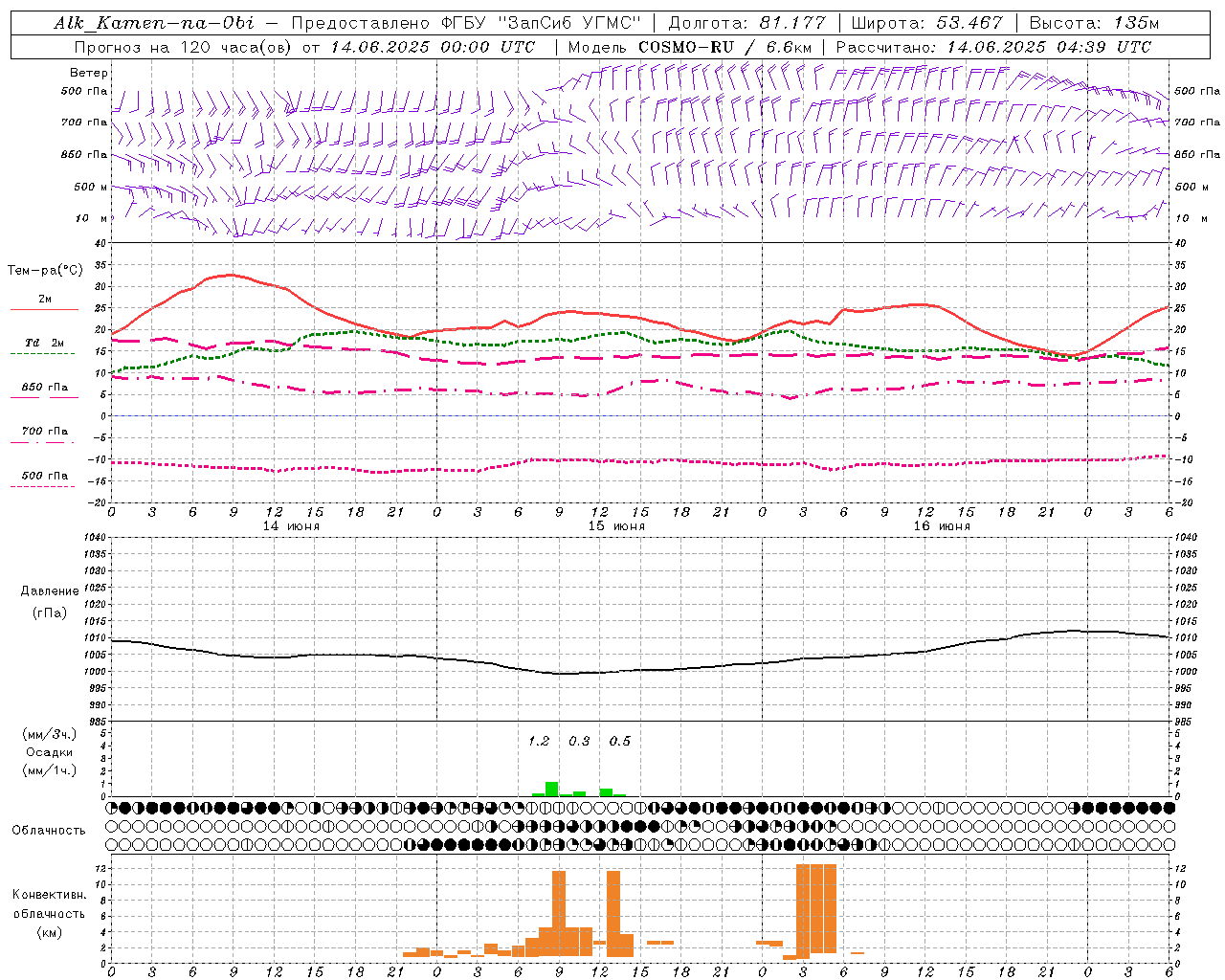Screen dimensions: 1225x980
Task: Click the 850 гПа temperature legend entry
Action: tap(44, 391)
